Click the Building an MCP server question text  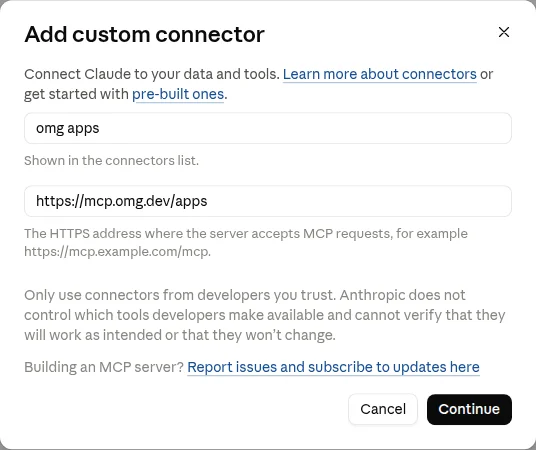104,367
